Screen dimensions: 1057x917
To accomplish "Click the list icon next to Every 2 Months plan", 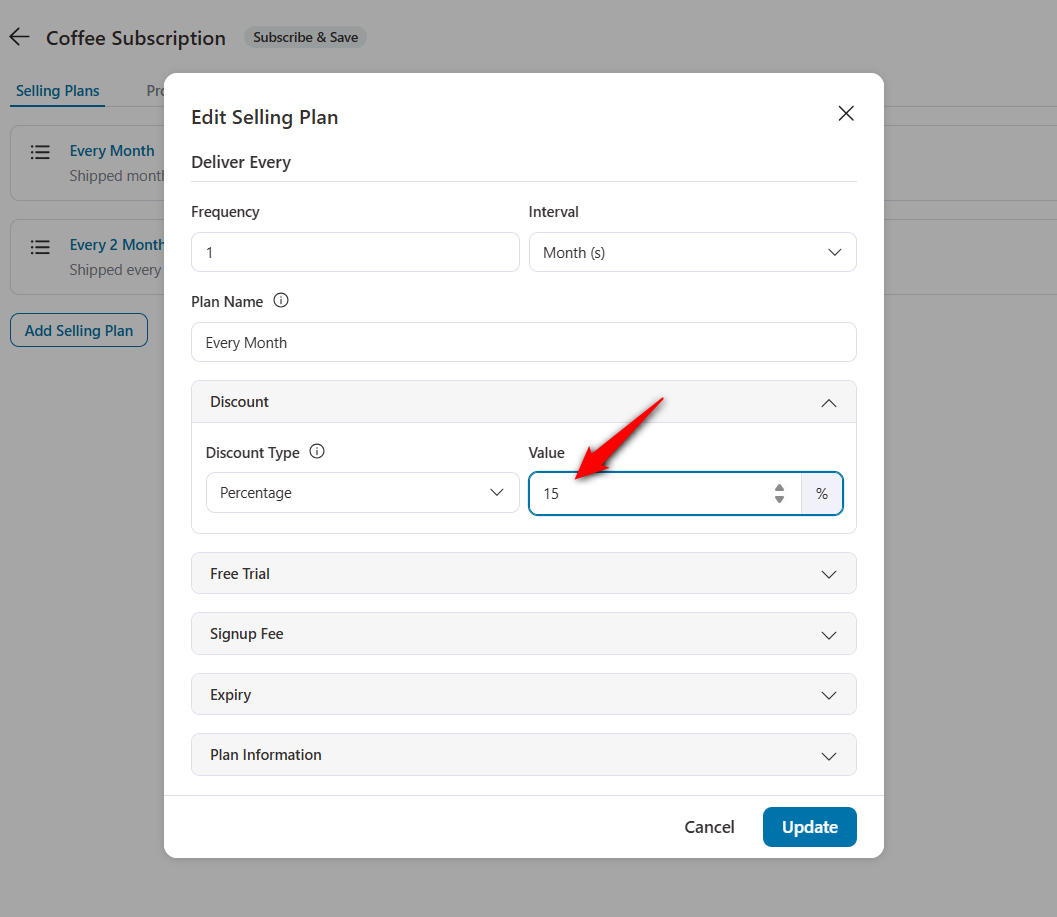I will [40, 247].
